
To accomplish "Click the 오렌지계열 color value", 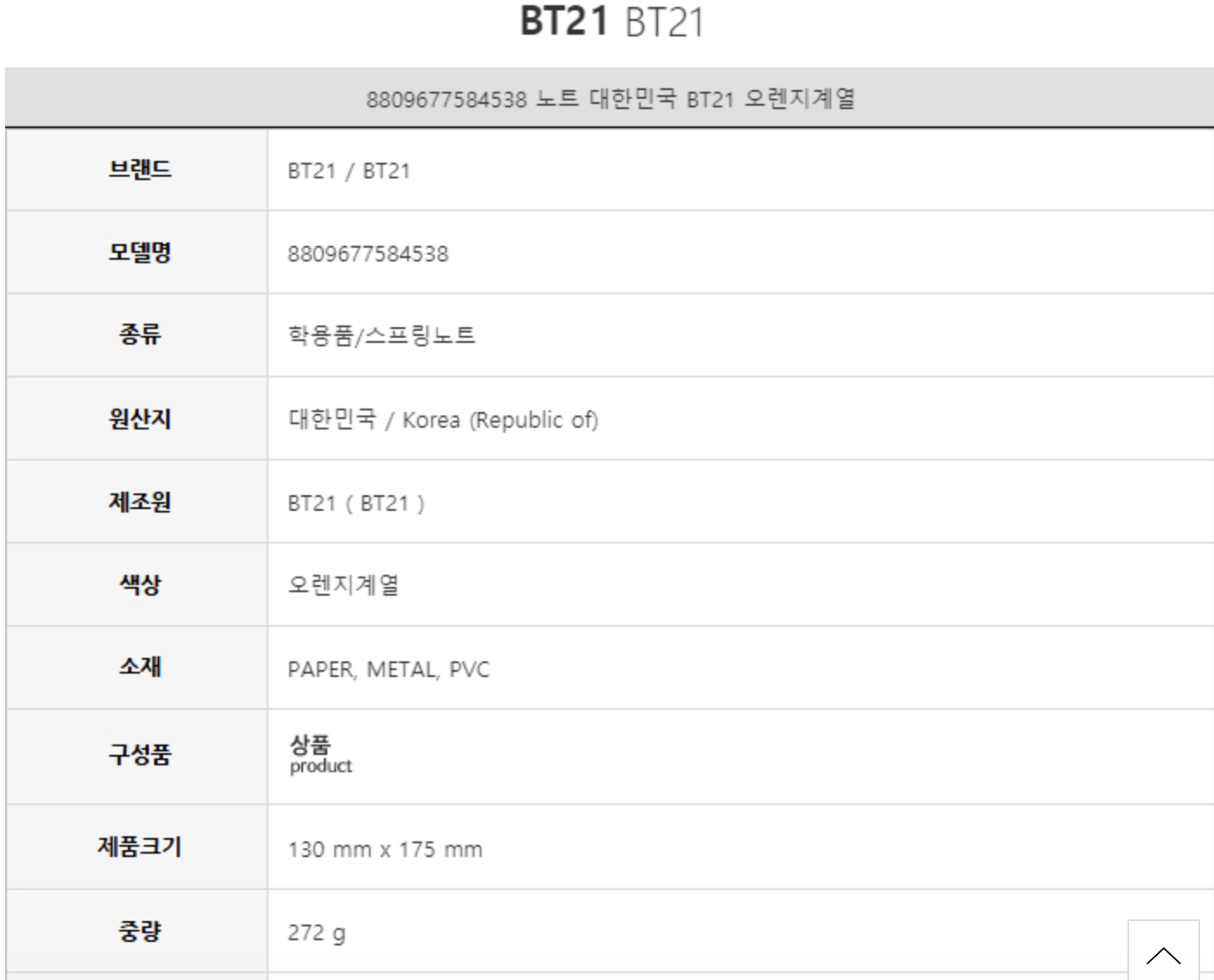I will [343, 585].
